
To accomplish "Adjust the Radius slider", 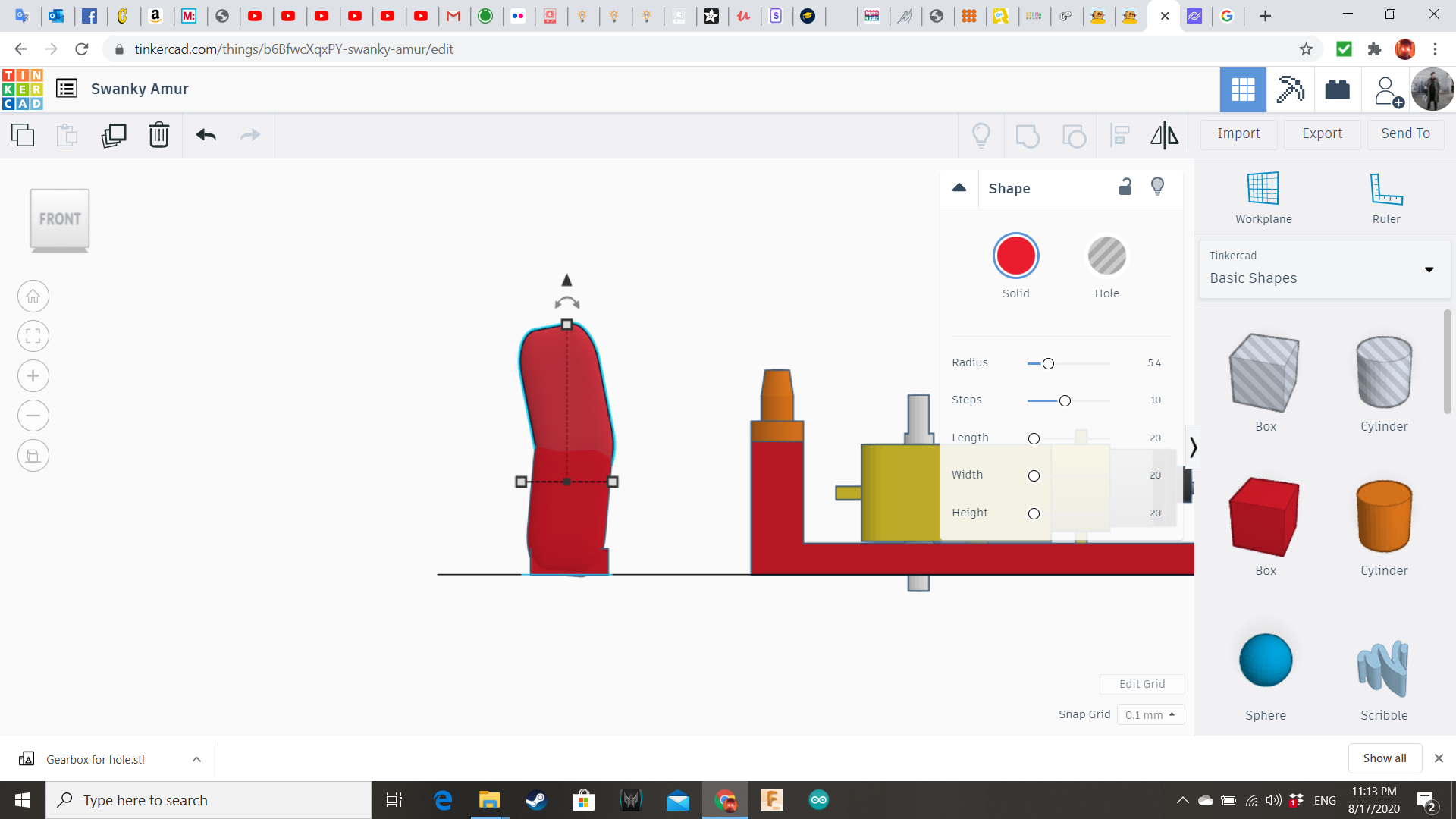I will point(1048,363).
